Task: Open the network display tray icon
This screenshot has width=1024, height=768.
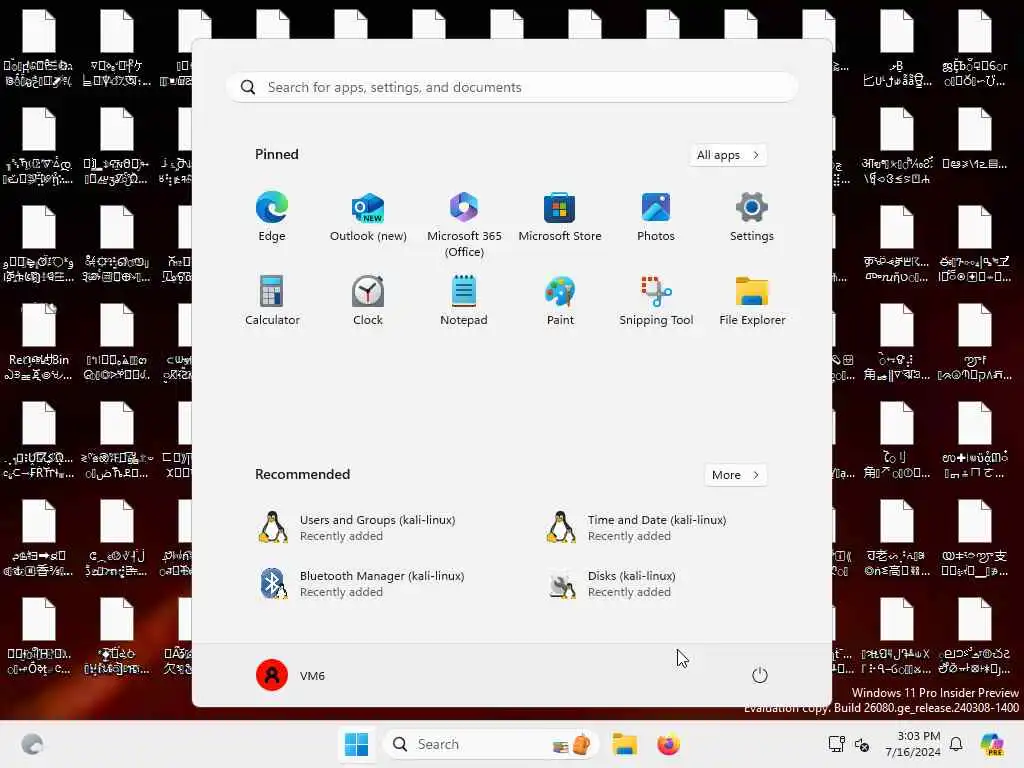Action: (837, 744)
